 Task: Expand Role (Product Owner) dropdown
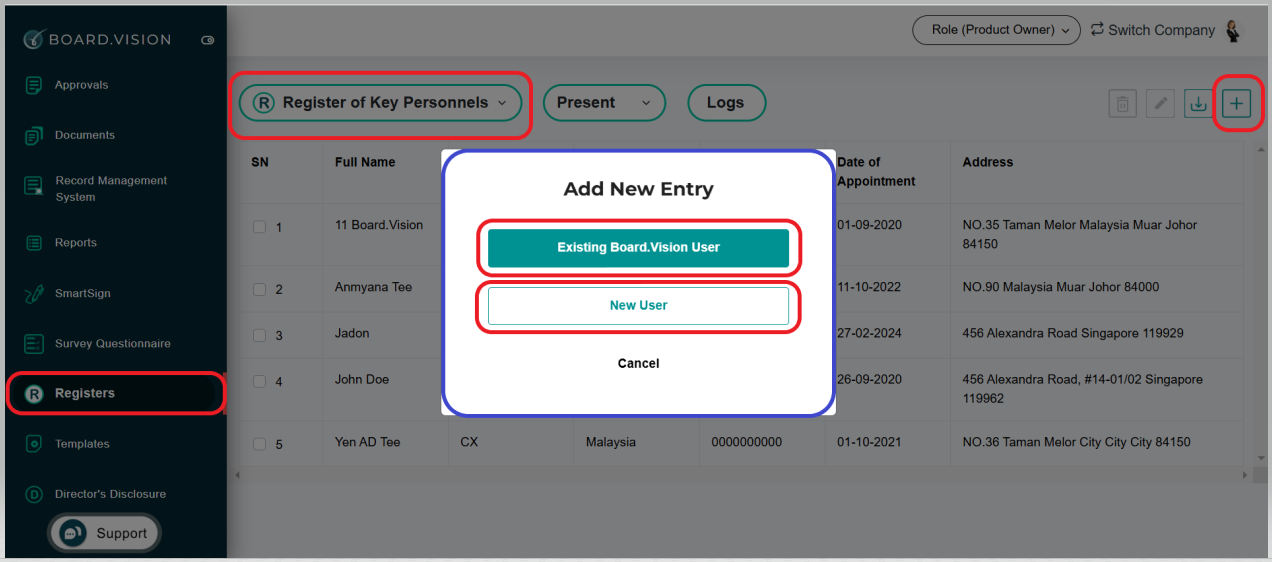tap(996, 30)
